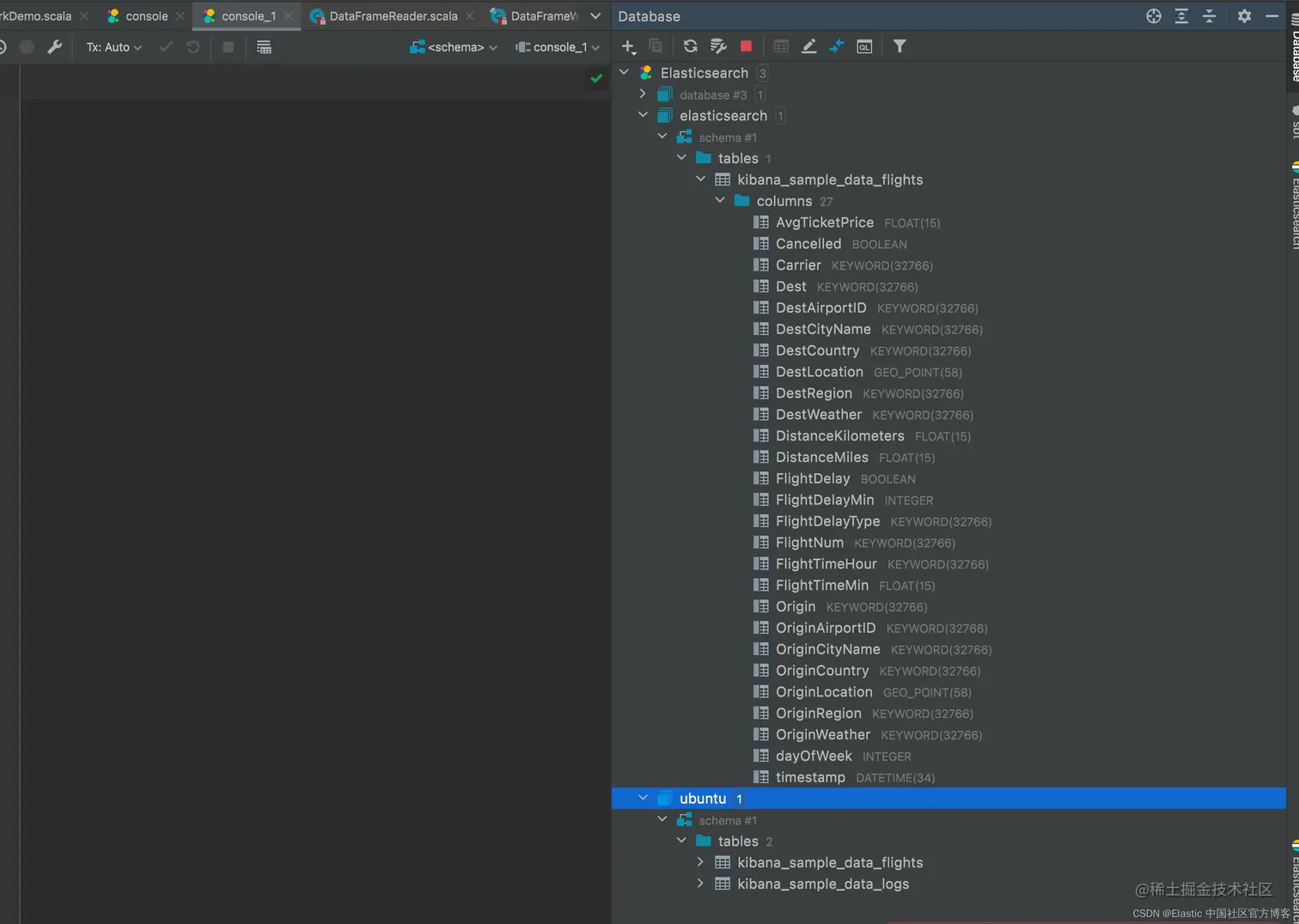This screenshot has height=924, width=1299.
Task: Open Data Source Properties using the wrench icon
Action: [x=54, y=46]
